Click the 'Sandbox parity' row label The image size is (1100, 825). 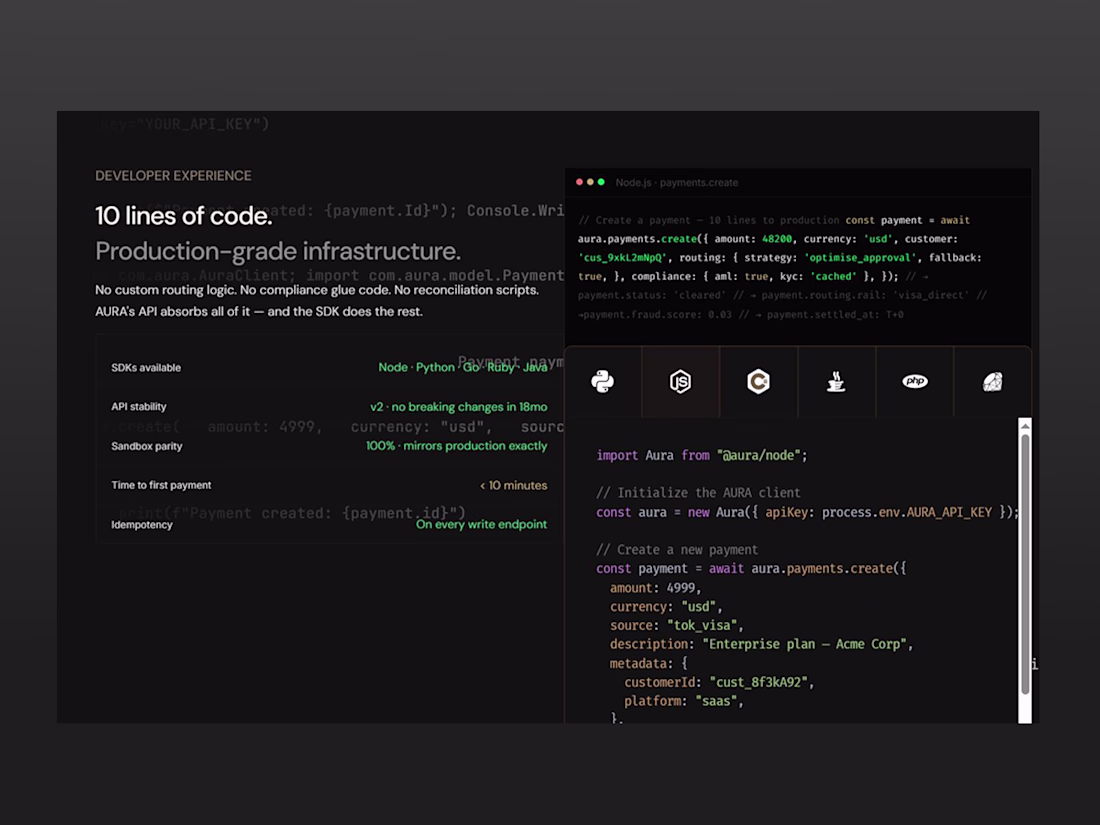point(147,446)
